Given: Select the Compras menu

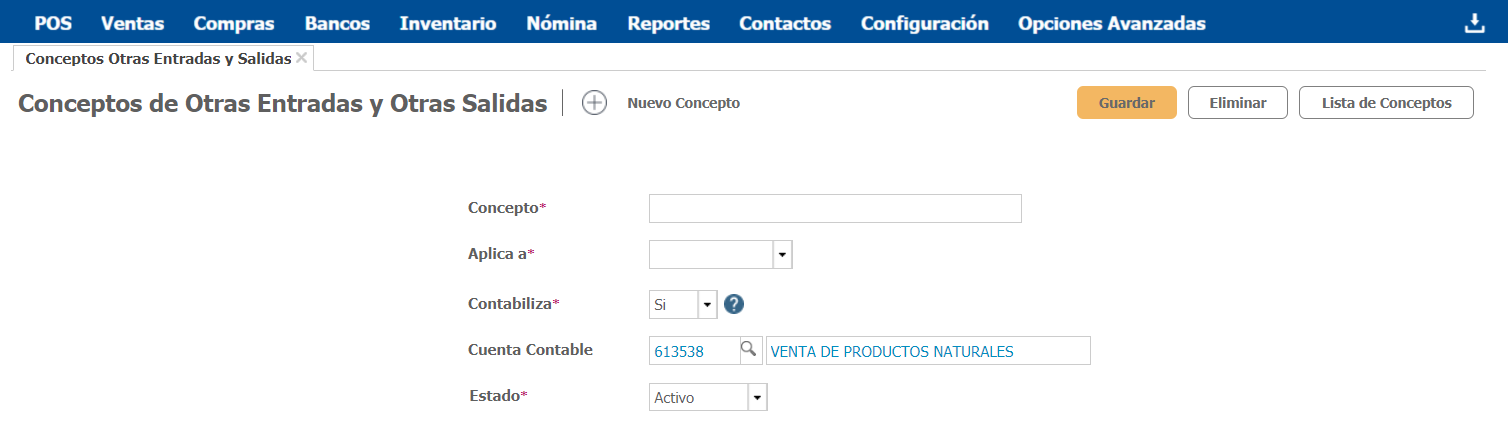Looking at the screenshot, I should tap(234, 24).
